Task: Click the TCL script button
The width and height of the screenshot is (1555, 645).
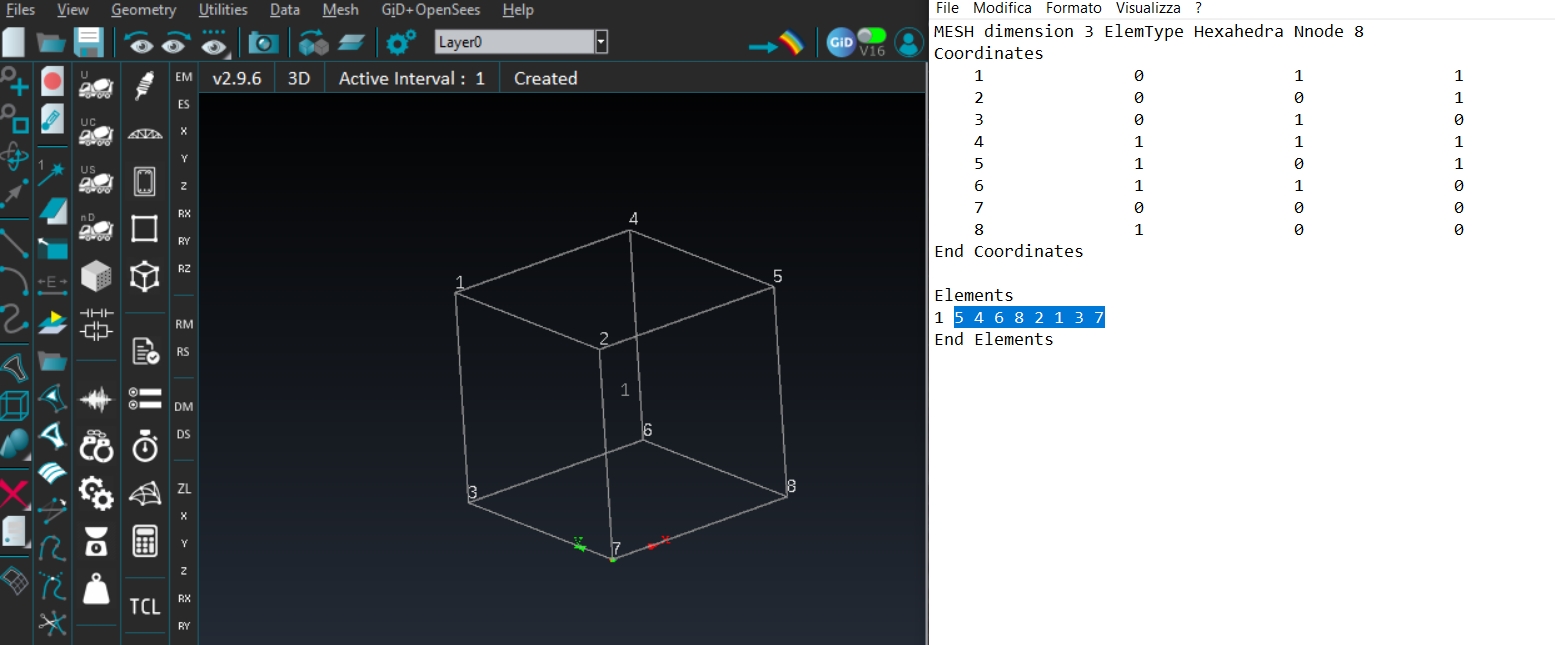Action: point(145,607)
